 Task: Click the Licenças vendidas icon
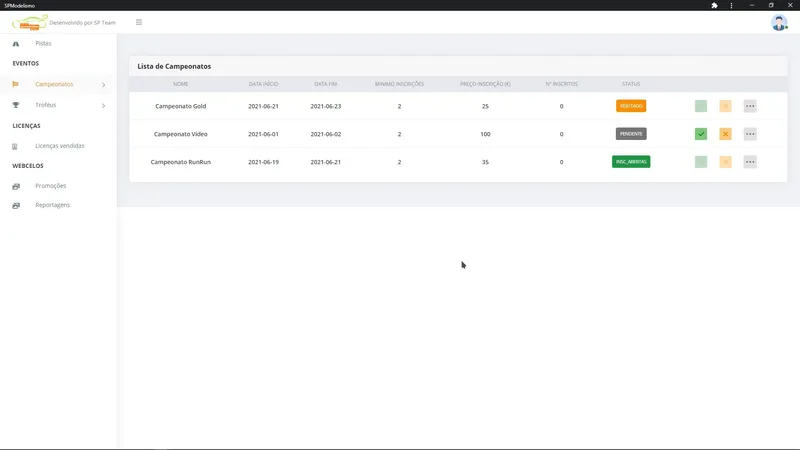coord(15,146)
